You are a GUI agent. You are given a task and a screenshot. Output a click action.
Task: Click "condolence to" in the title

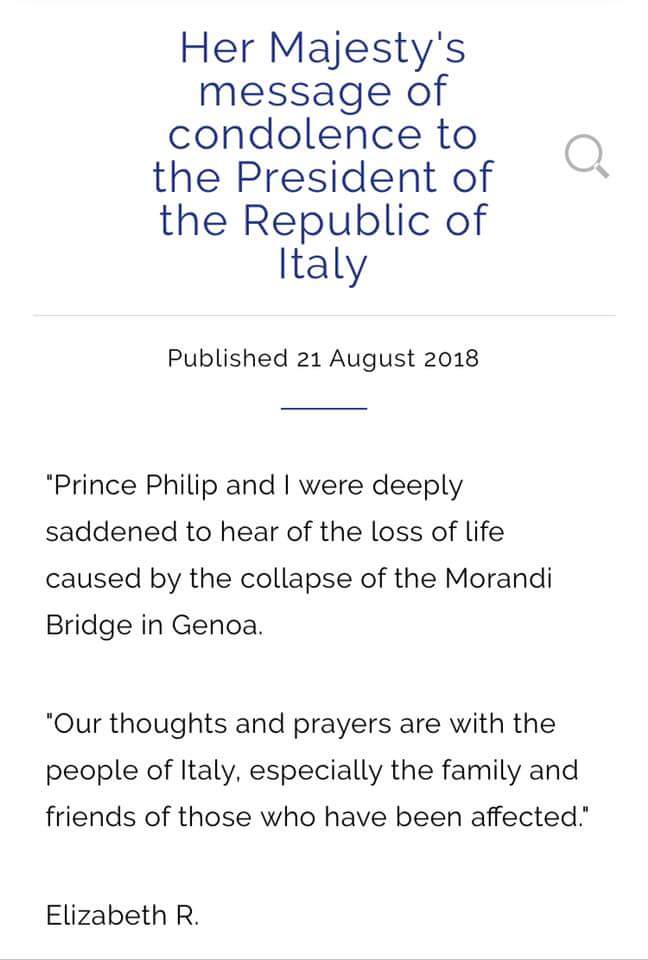pos(322,134)
